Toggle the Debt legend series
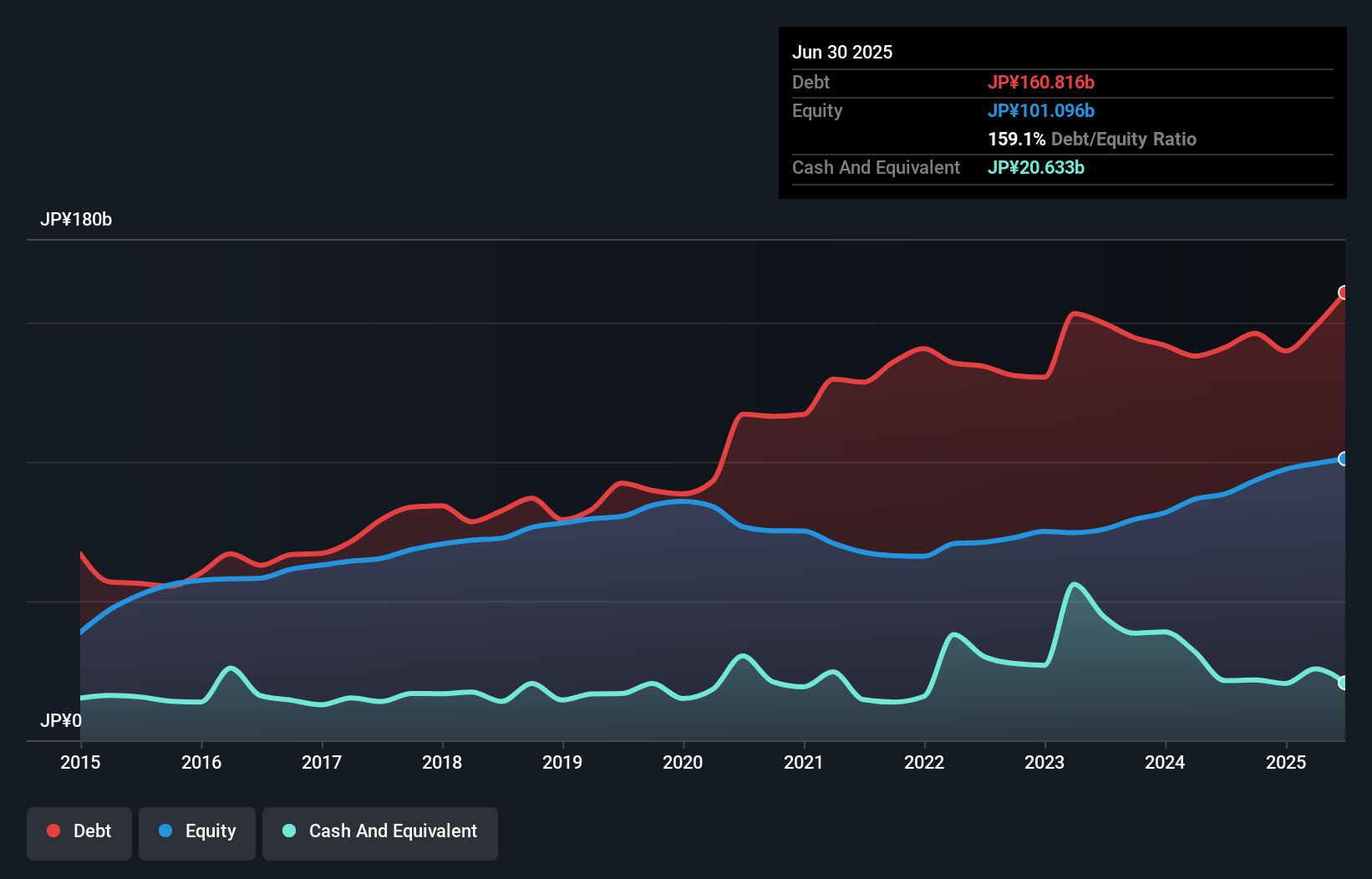 pos(79,831)
